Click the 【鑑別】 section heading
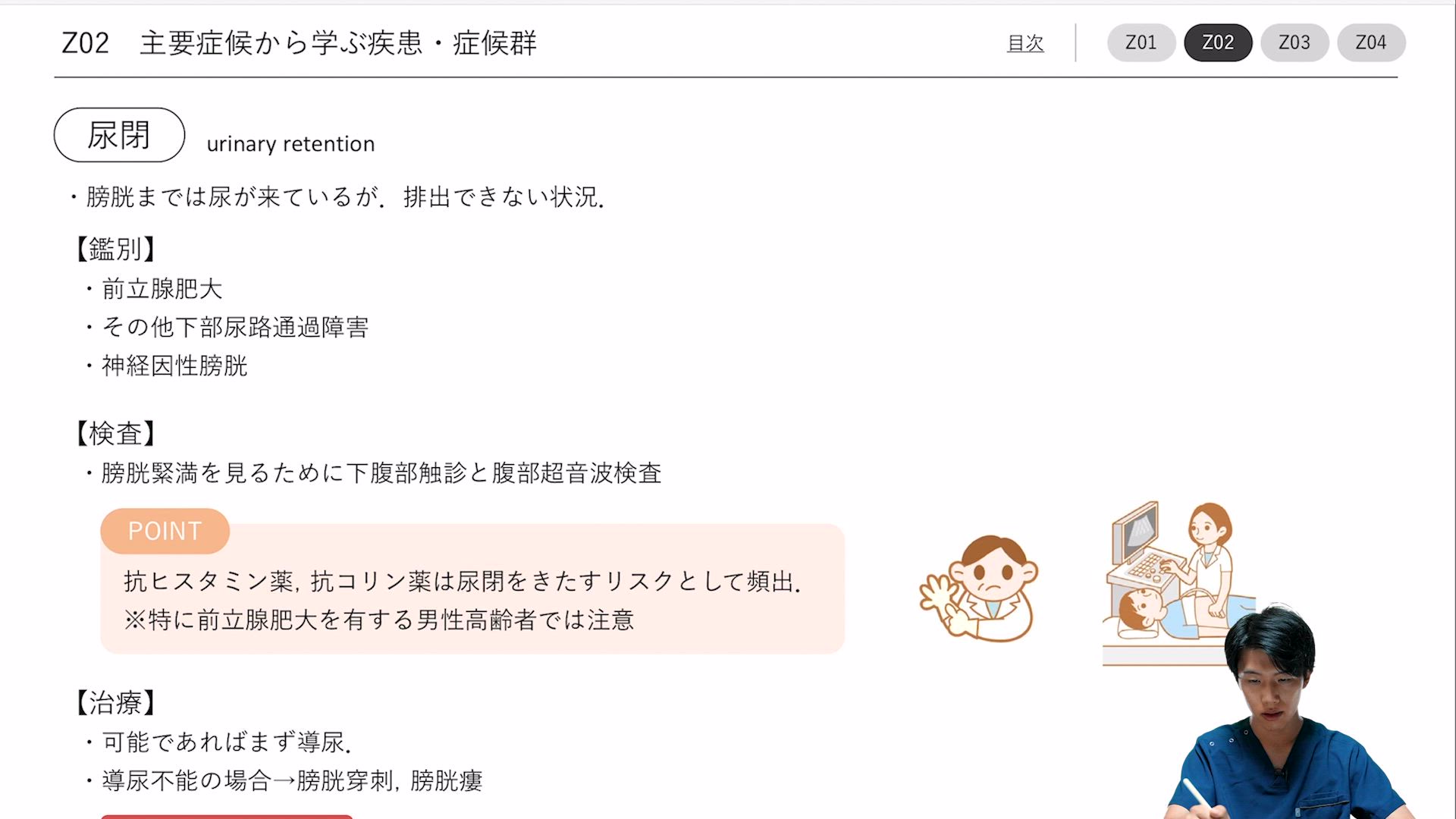The height and width of the screenshot is (819, 1456). 115,249
